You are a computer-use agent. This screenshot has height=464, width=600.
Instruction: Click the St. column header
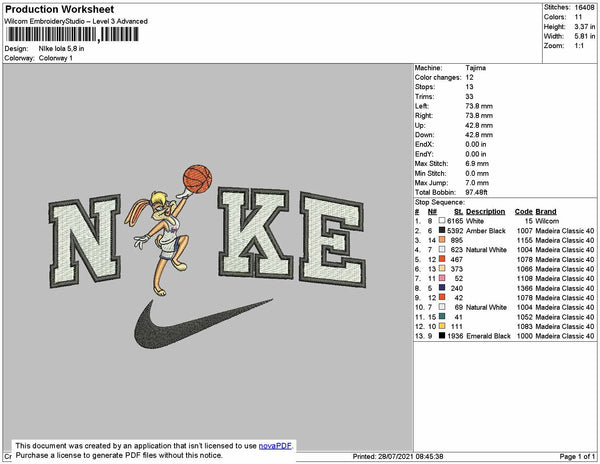pos(458,212)
